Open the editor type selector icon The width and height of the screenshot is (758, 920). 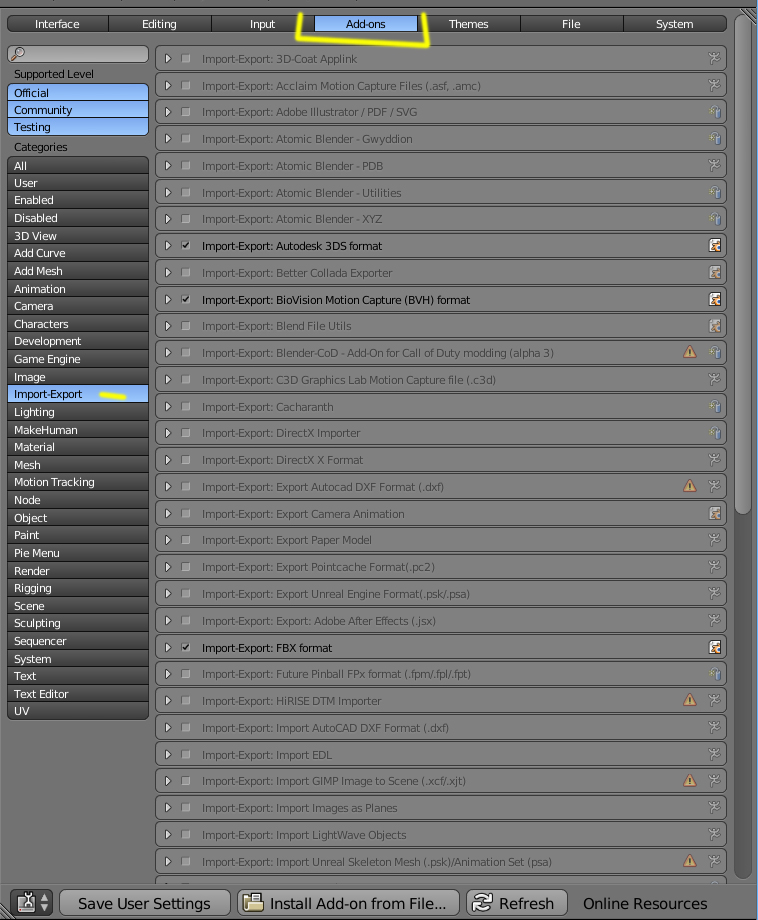(x=30, y=902)
